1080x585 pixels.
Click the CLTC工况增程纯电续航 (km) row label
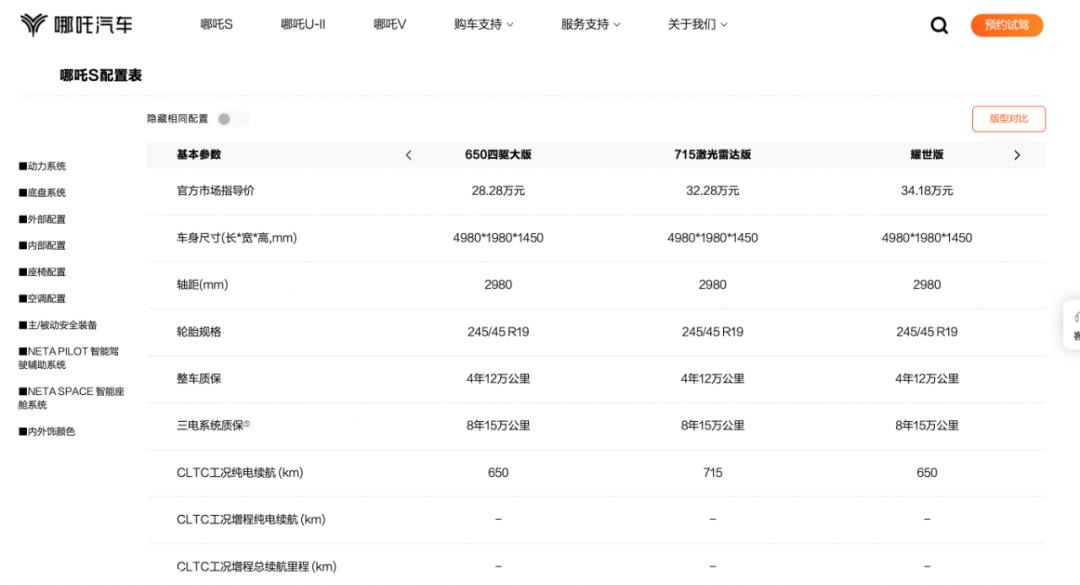pyautogui.click(x=251, y=520)
